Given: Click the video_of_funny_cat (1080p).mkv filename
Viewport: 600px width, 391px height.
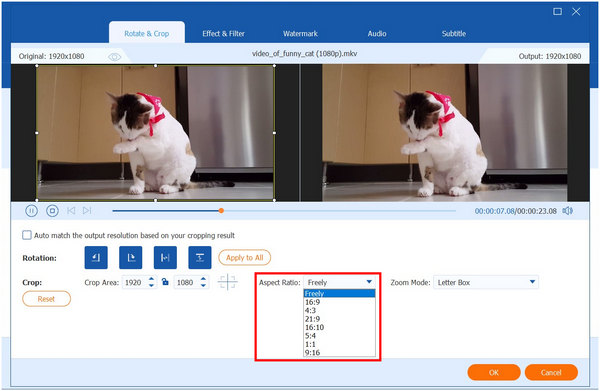Looking at the screenshot, I should pyautogui.click(x=305, y=54).
